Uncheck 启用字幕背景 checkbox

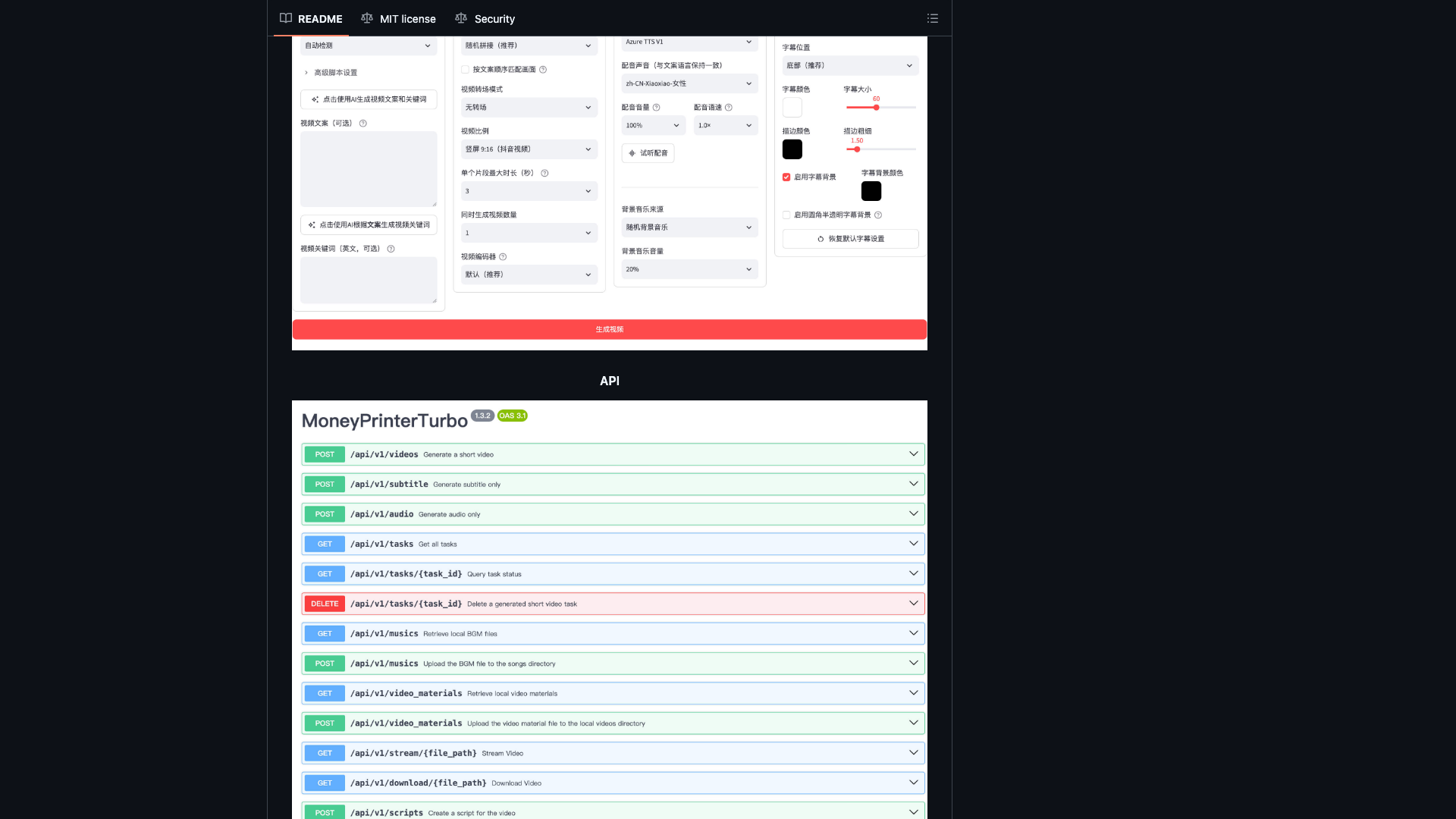pyautogui.click(x=786, y=177)
